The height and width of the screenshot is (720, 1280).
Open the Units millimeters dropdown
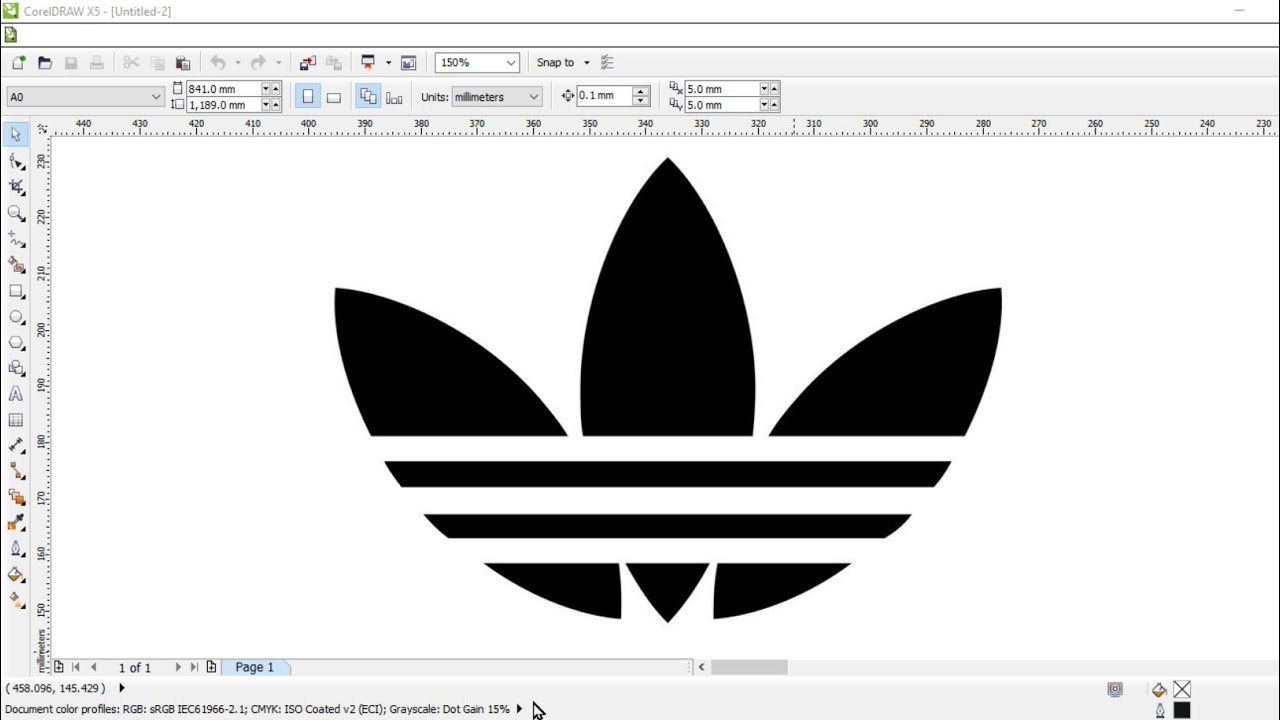534,97
